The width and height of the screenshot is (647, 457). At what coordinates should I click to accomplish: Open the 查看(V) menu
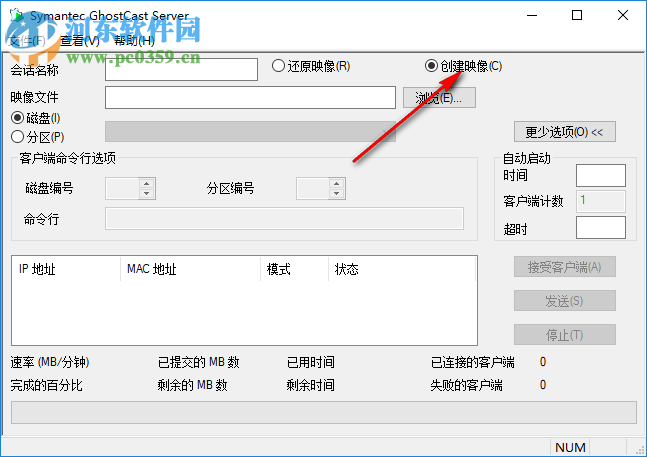tap(80, 40)
